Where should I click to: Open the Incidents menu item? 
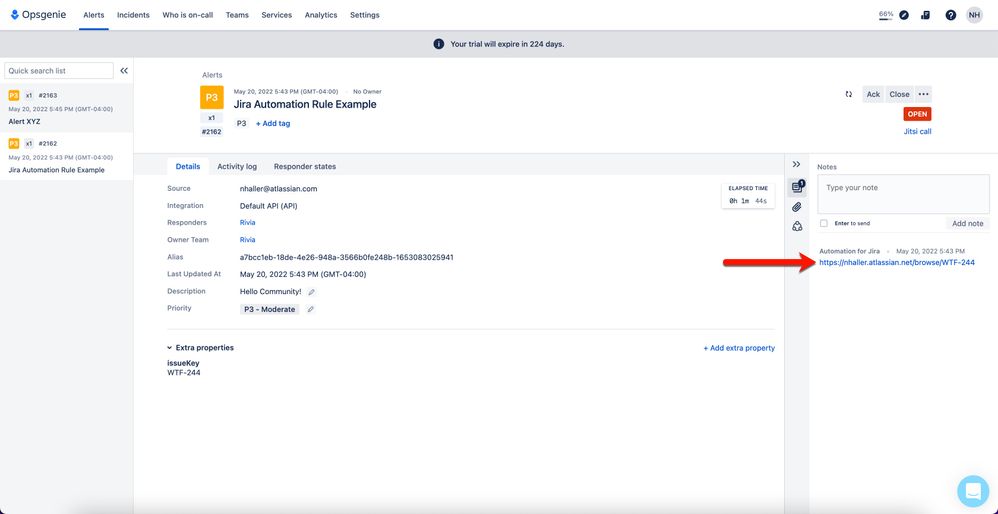[x=133, y=15]
